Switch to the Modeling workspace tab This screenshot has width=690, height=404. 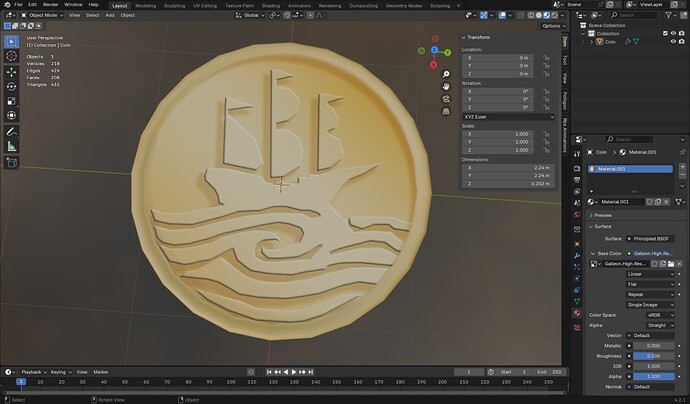click(x=146, y=6)
